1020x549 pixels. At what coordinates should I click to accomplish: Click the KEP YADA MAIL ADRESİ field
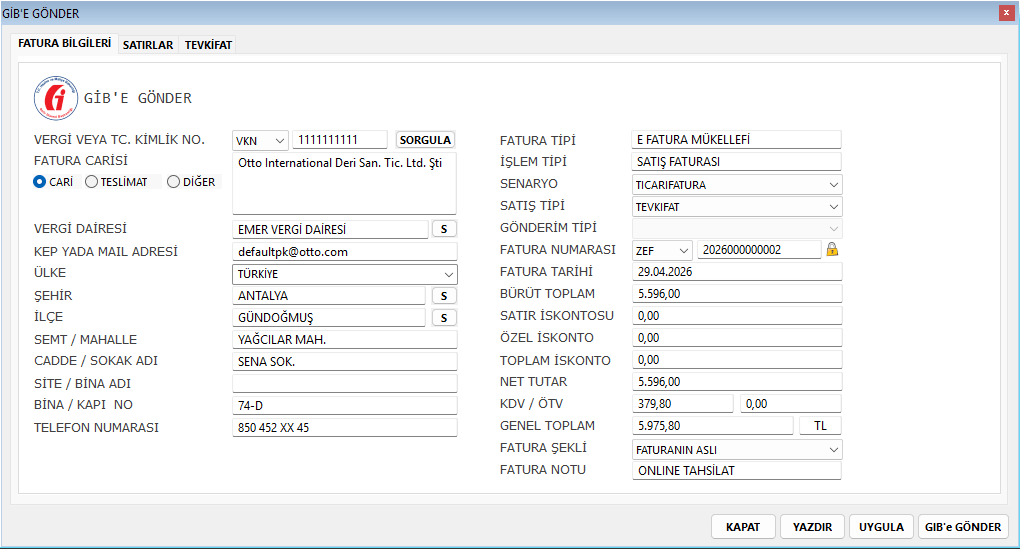tap(345, 252)
